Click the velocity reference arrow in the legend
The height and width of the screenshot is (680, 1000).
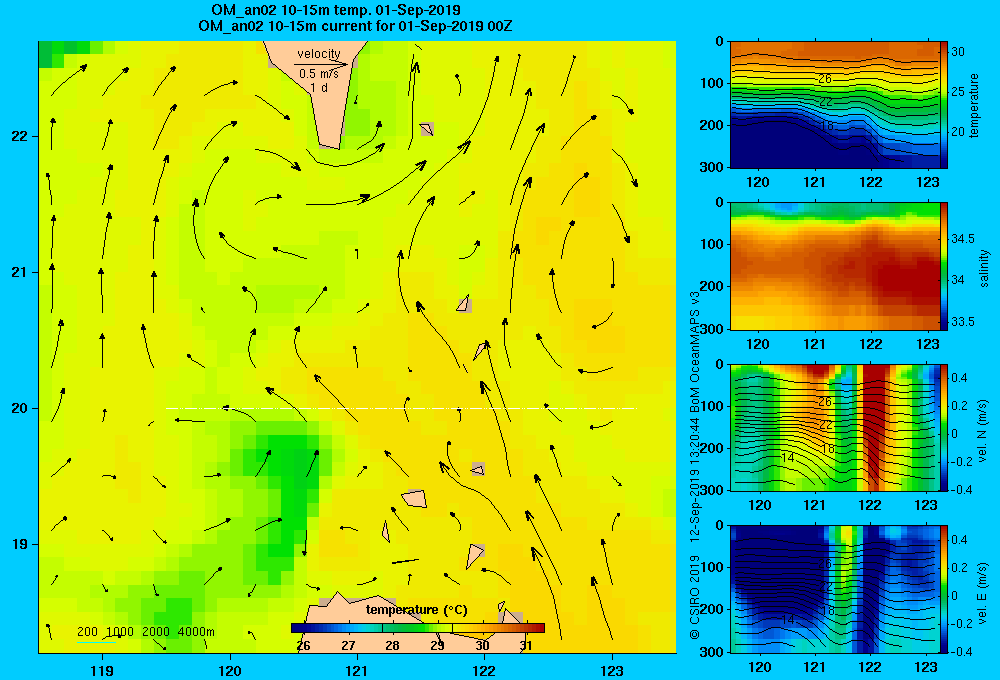(x=321, y=64)
